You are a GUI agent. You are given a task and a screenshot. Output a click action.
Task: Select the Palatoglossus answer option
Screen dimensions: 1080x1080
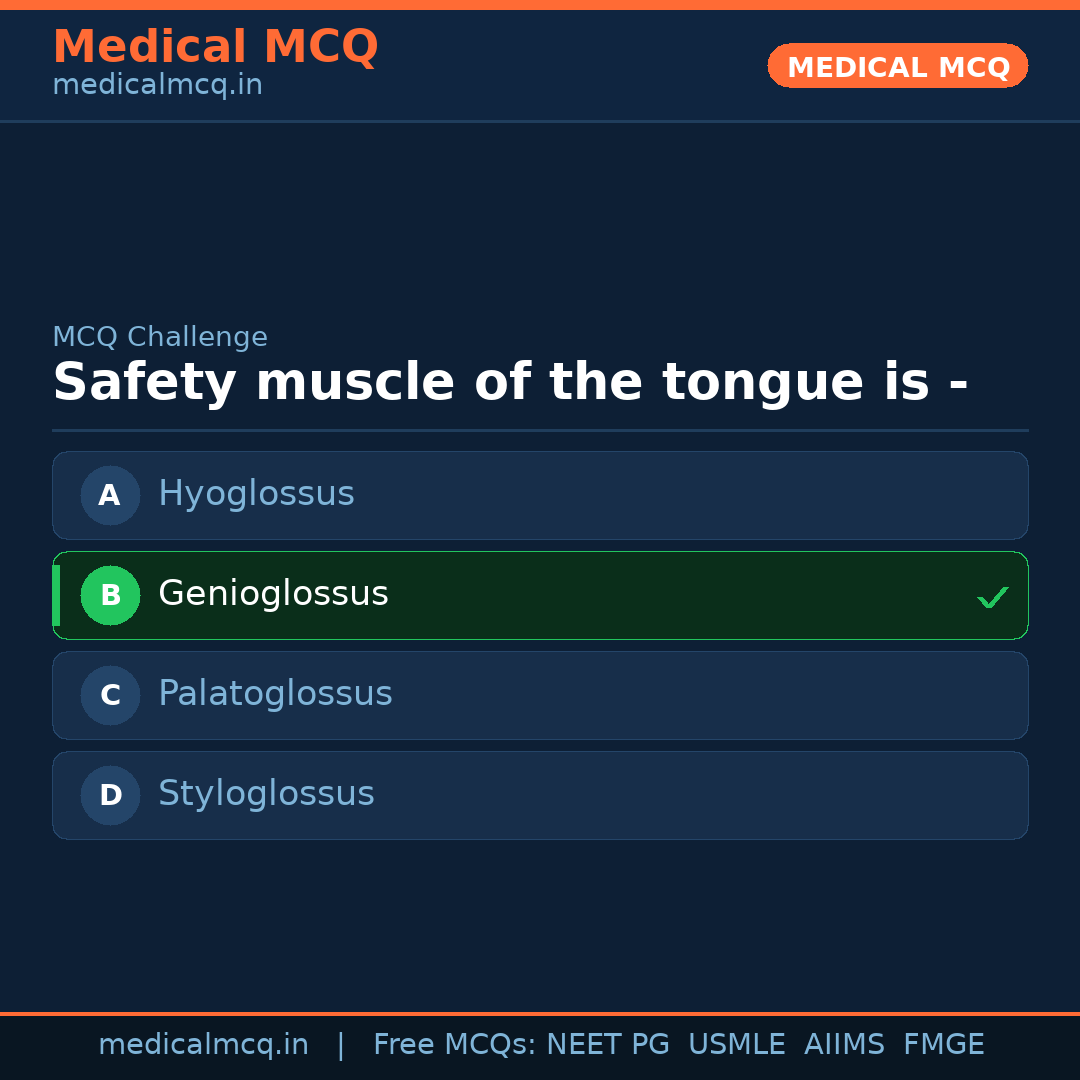point(540,695)
